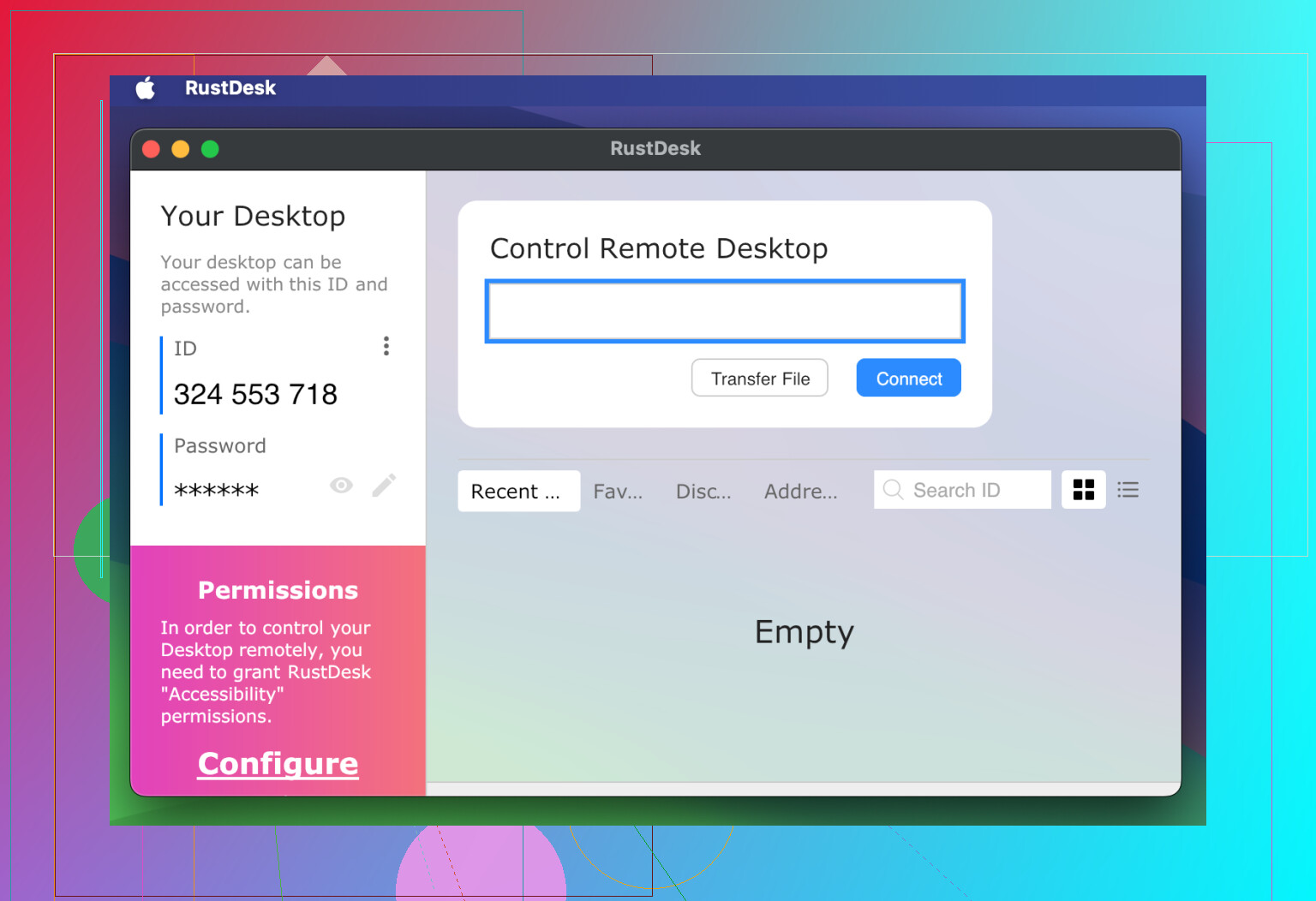Screen dimensions: 1316x901
Task: Focus the remote desktop ID input field
Action: tap(725, 311)
